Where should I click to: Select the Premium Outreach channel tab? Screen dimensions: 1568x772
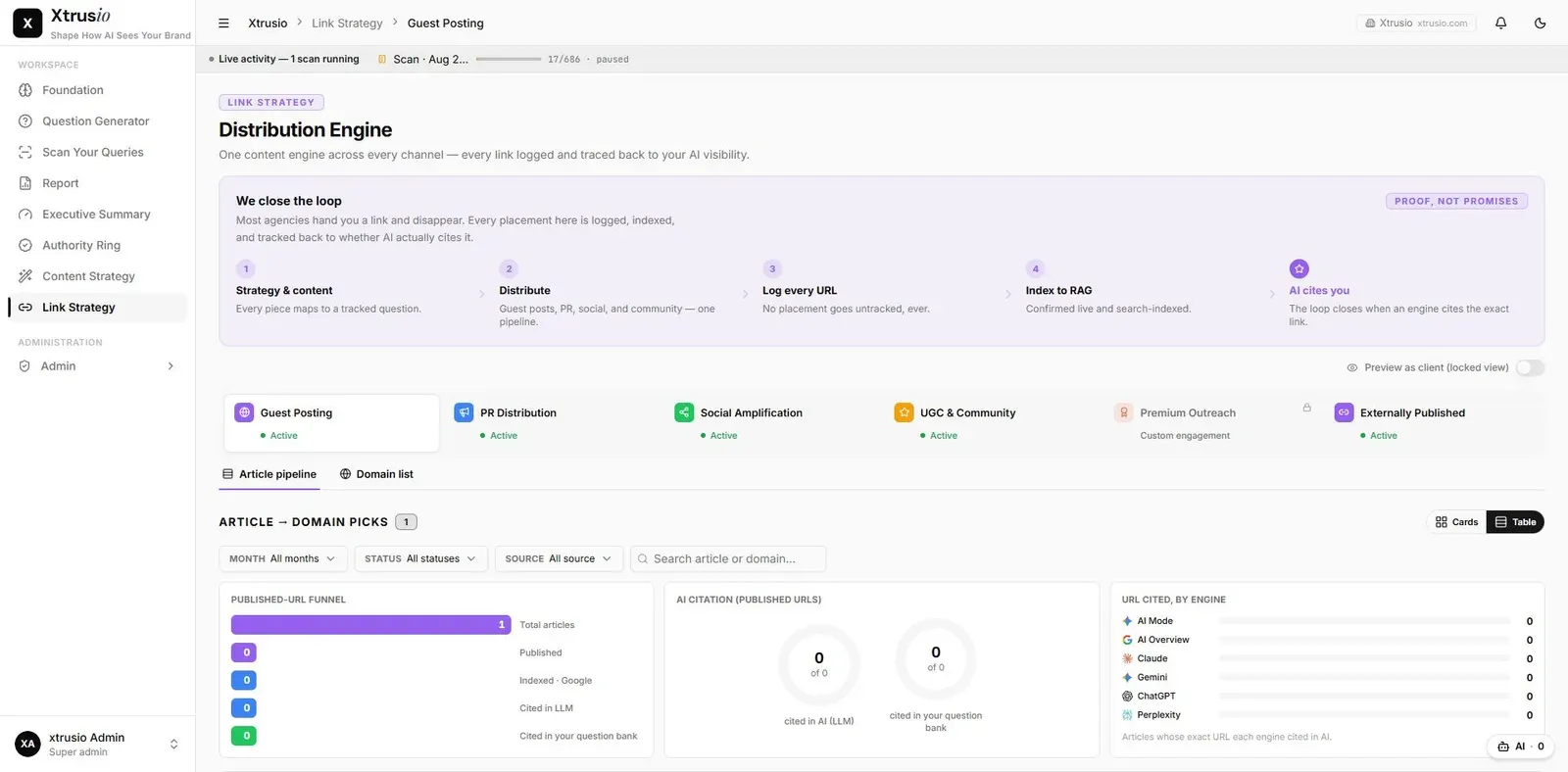coord(1211,424)
